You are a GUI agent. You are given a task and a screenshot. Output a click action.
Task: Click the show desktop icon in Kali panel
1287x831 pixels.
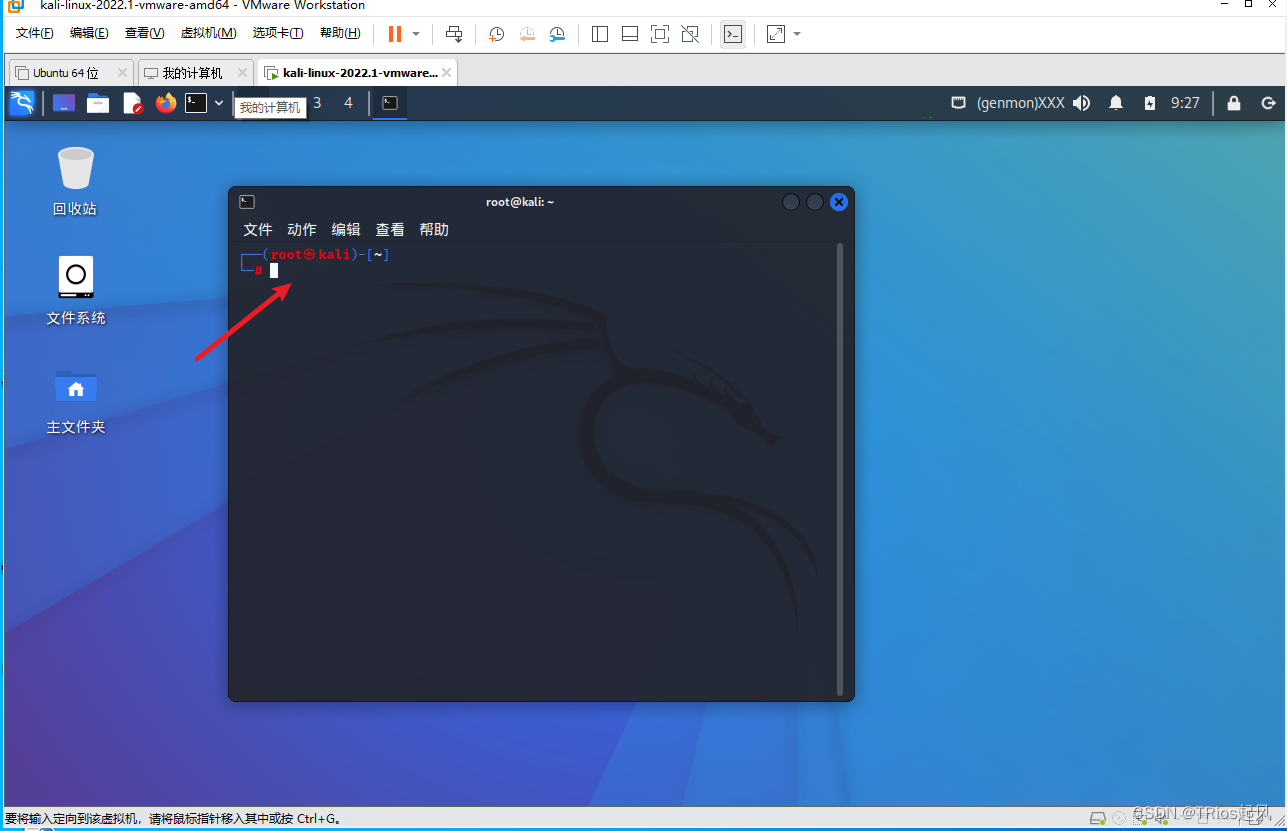pos(64,103)
